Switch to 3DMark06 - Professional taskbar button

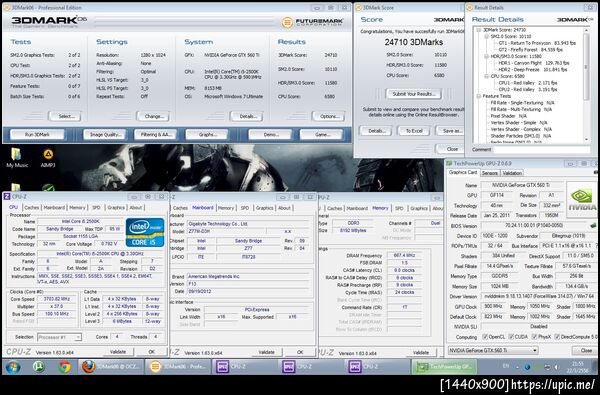point(178,367)
